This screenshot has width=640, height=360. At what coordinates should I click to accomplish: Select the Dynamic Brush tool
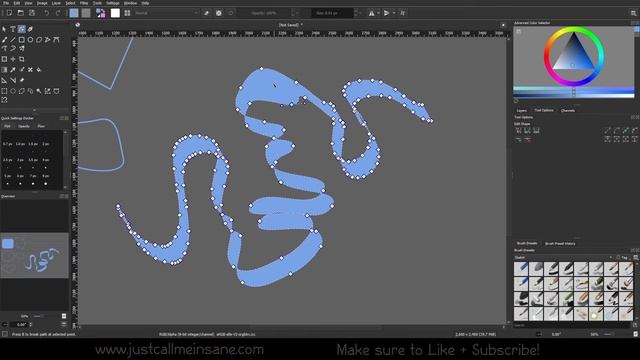click(13, 49)
